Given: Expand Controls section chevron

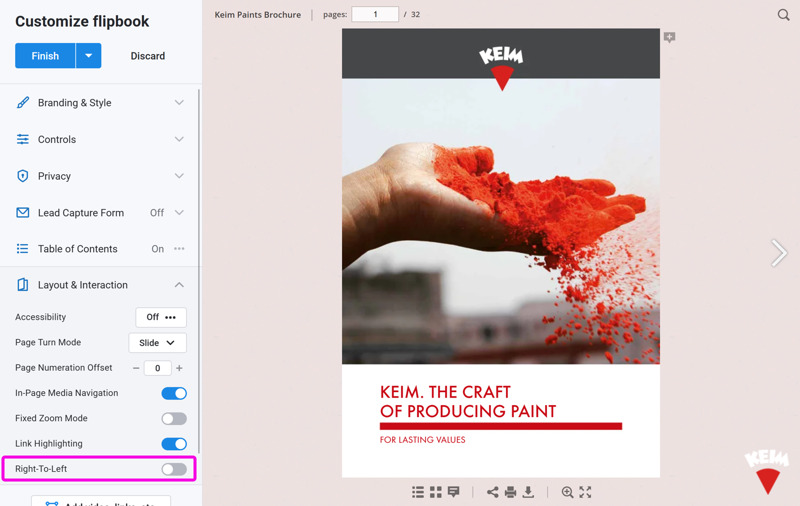Looking at the screenshot, I should [x=179, y=139].
